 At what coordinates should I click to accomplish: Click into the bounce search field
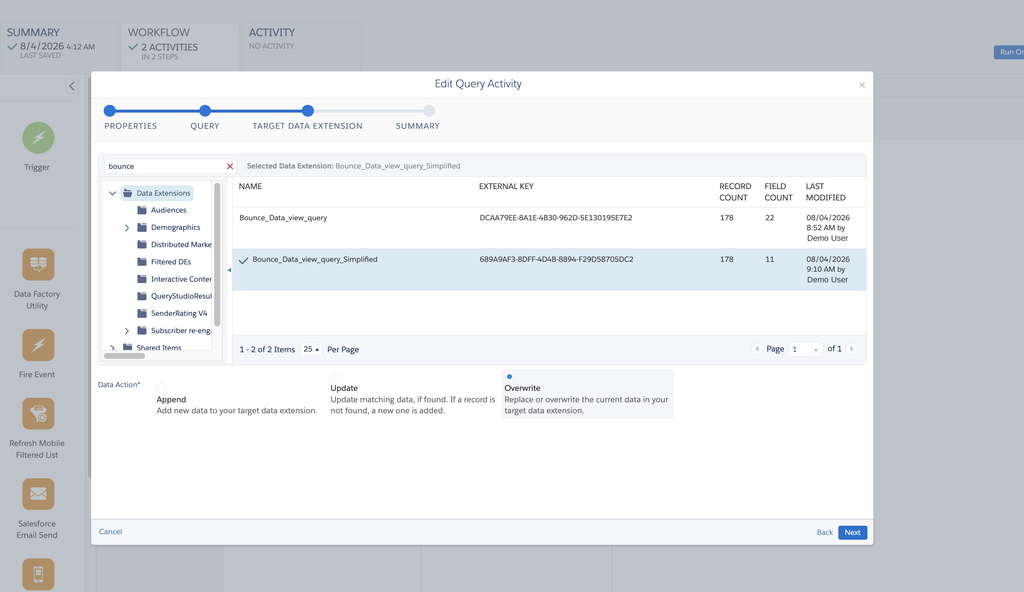165,167
